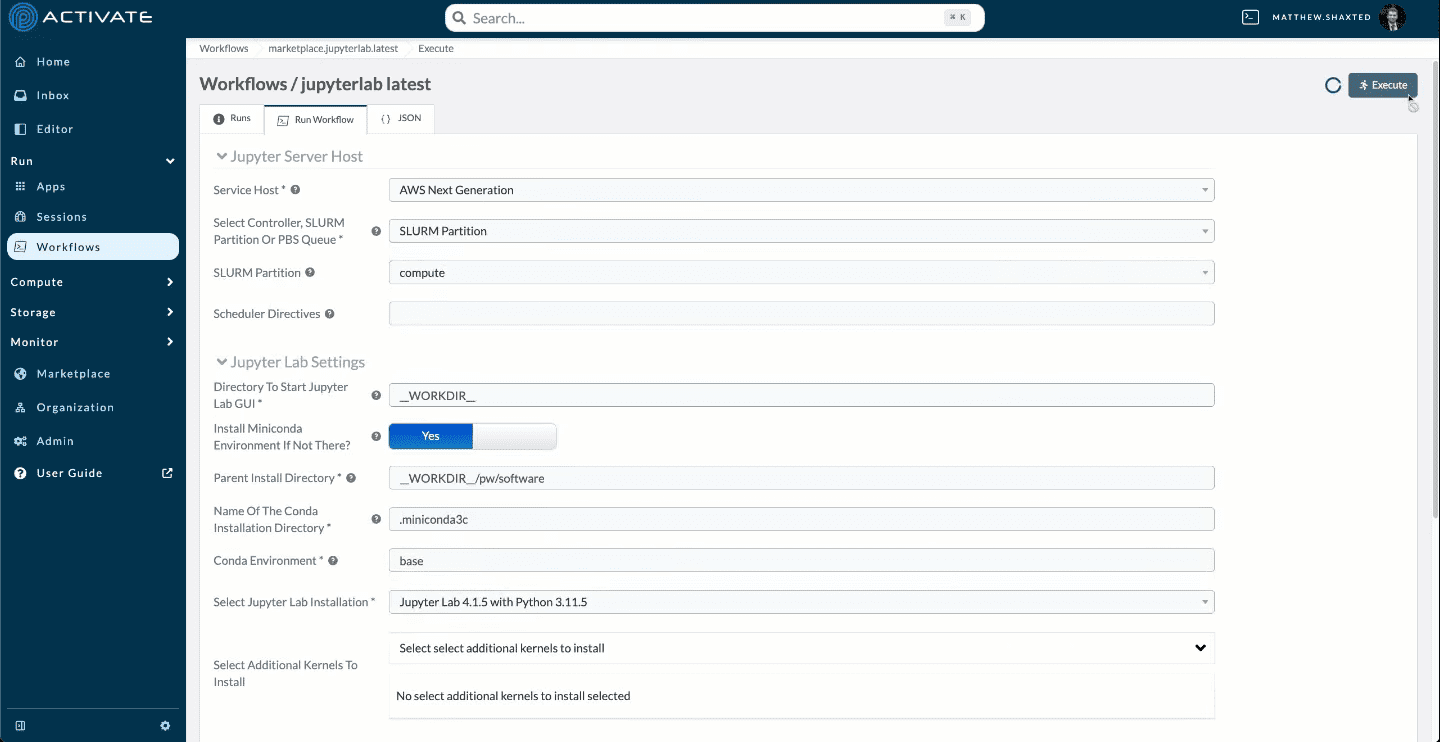Click the Marketplace globe icon
Image resolution: width=1440 pixels, height=742 pixels.
click(x=20, y=374)
